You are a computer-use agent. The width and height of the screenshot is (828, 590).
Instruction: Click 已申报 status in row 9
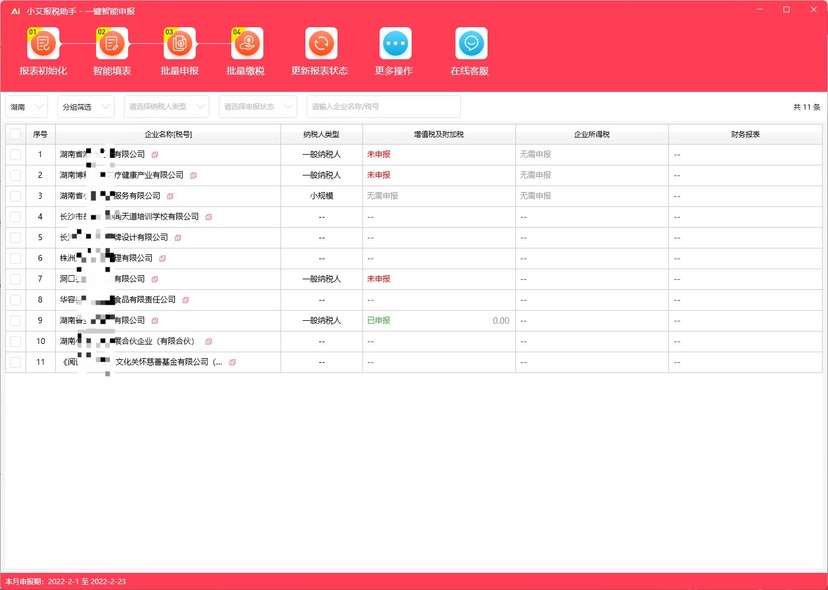[x=379, y=321]
